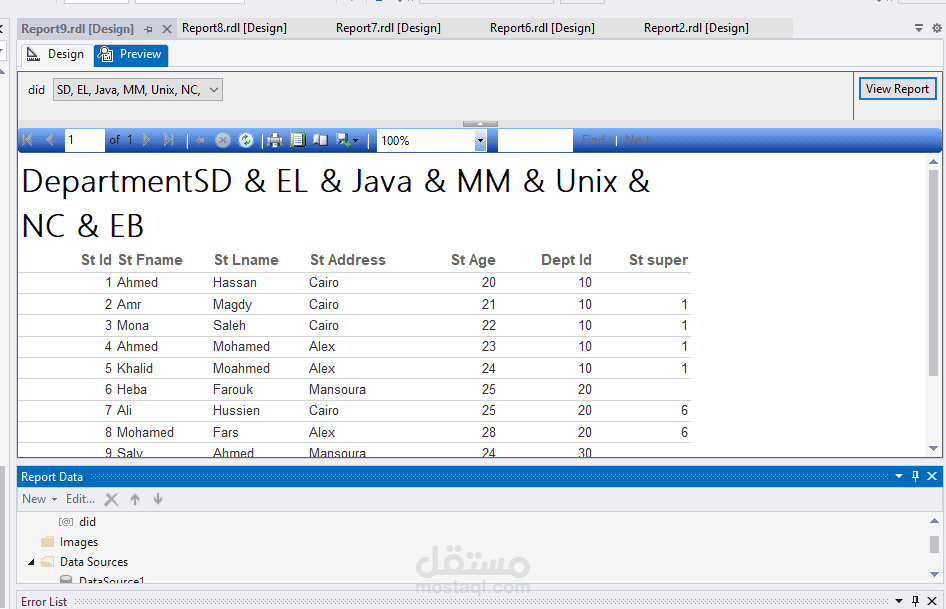This screenshot has width=946, height=609.
Task: Click the Magdy last name cell
Action: coord(232,304)
